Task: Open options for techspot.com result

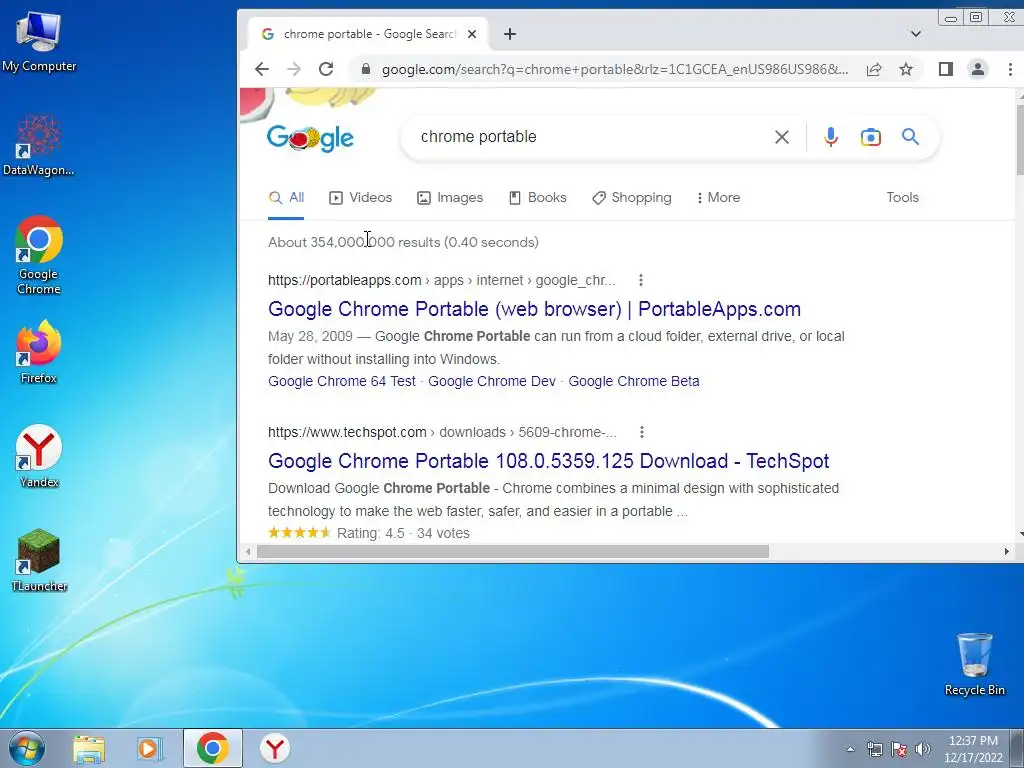Action: [642, 432]
